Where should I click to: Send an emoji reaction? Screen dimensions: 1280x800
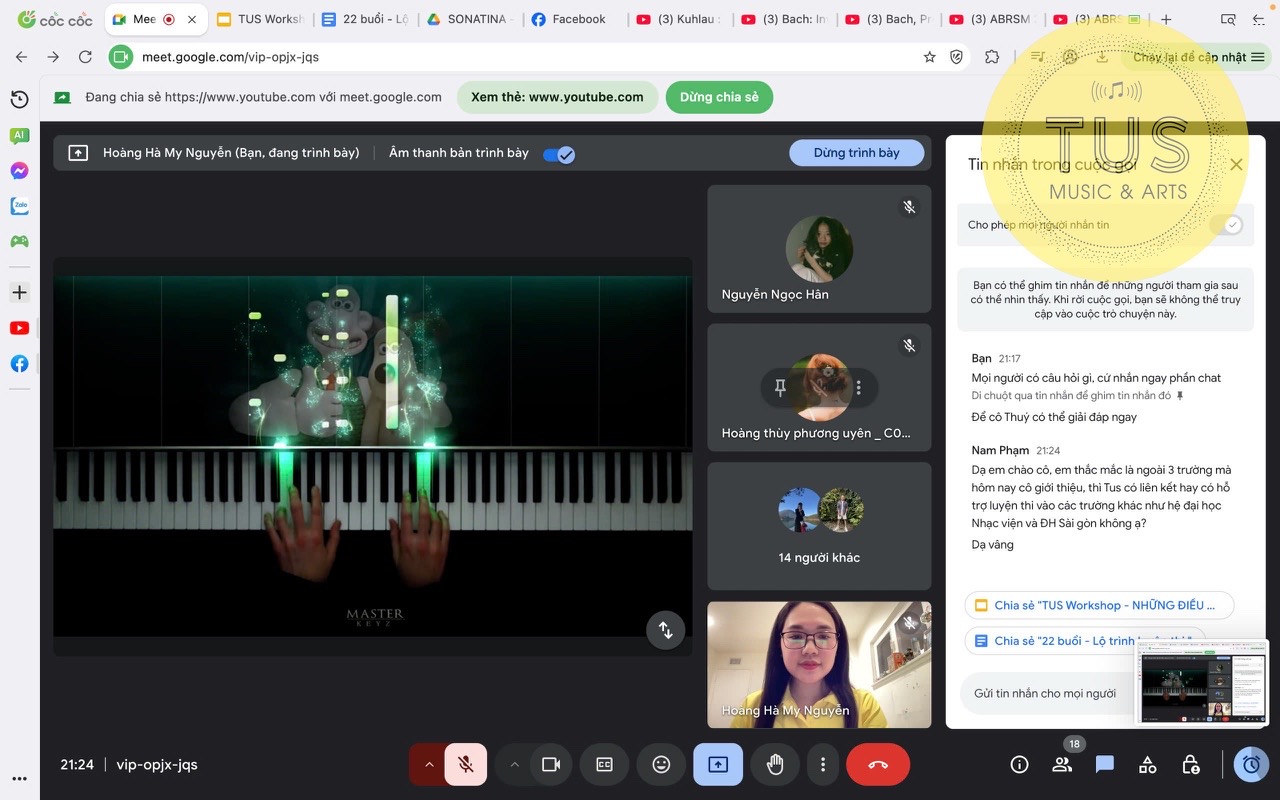point(660,764)
